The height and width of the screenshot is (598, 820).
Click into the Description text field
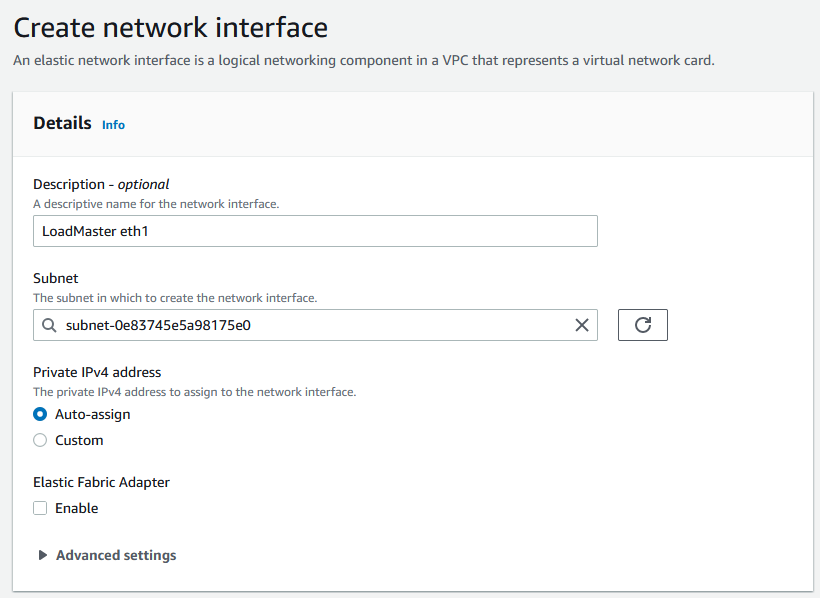tap(315, 231)
